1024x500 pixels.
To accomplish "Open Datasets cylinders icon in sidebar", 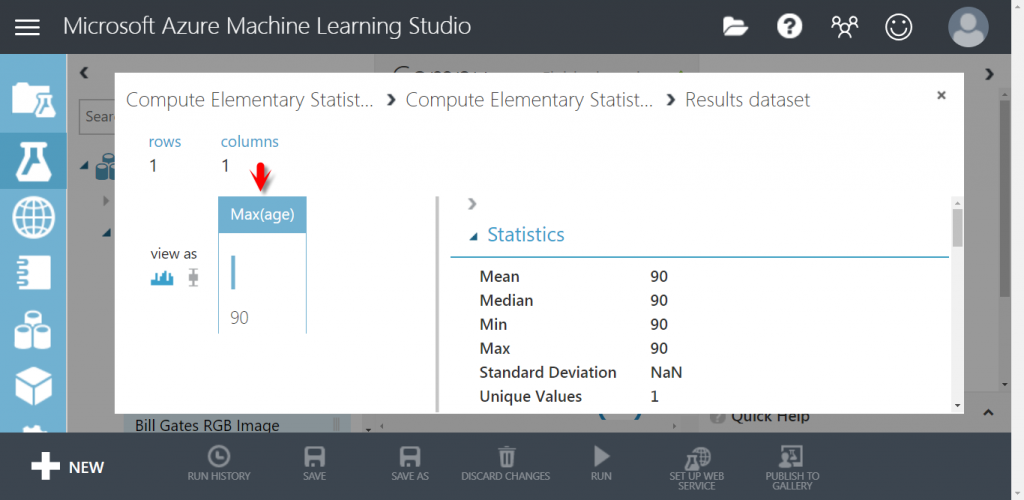I will coord(33,330).
